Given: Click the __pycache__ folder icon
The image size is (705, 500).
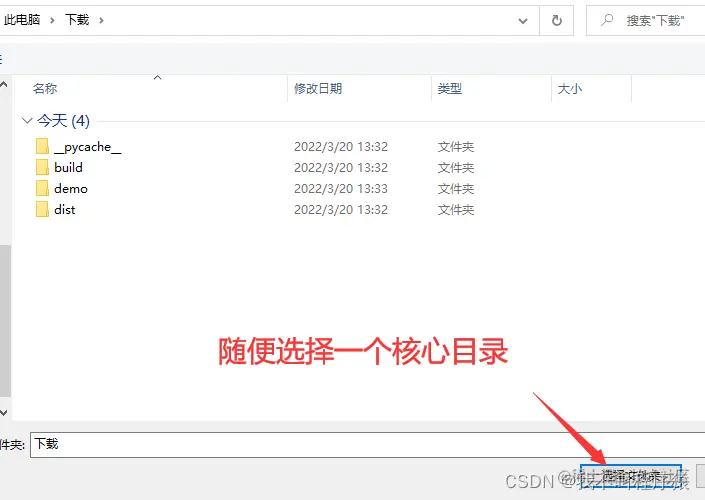Looking at the screenshot, I should [42, 146].
